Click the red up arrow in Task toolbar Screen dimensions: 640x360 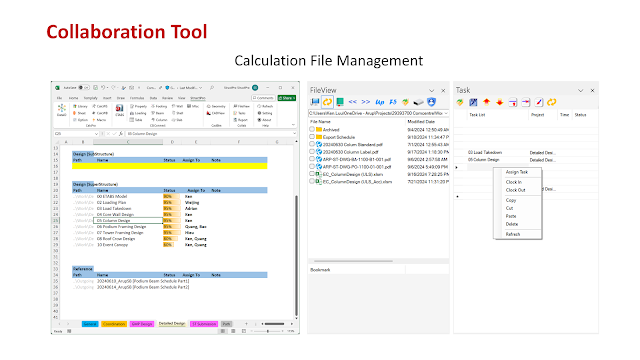click(x=486, y=102)
